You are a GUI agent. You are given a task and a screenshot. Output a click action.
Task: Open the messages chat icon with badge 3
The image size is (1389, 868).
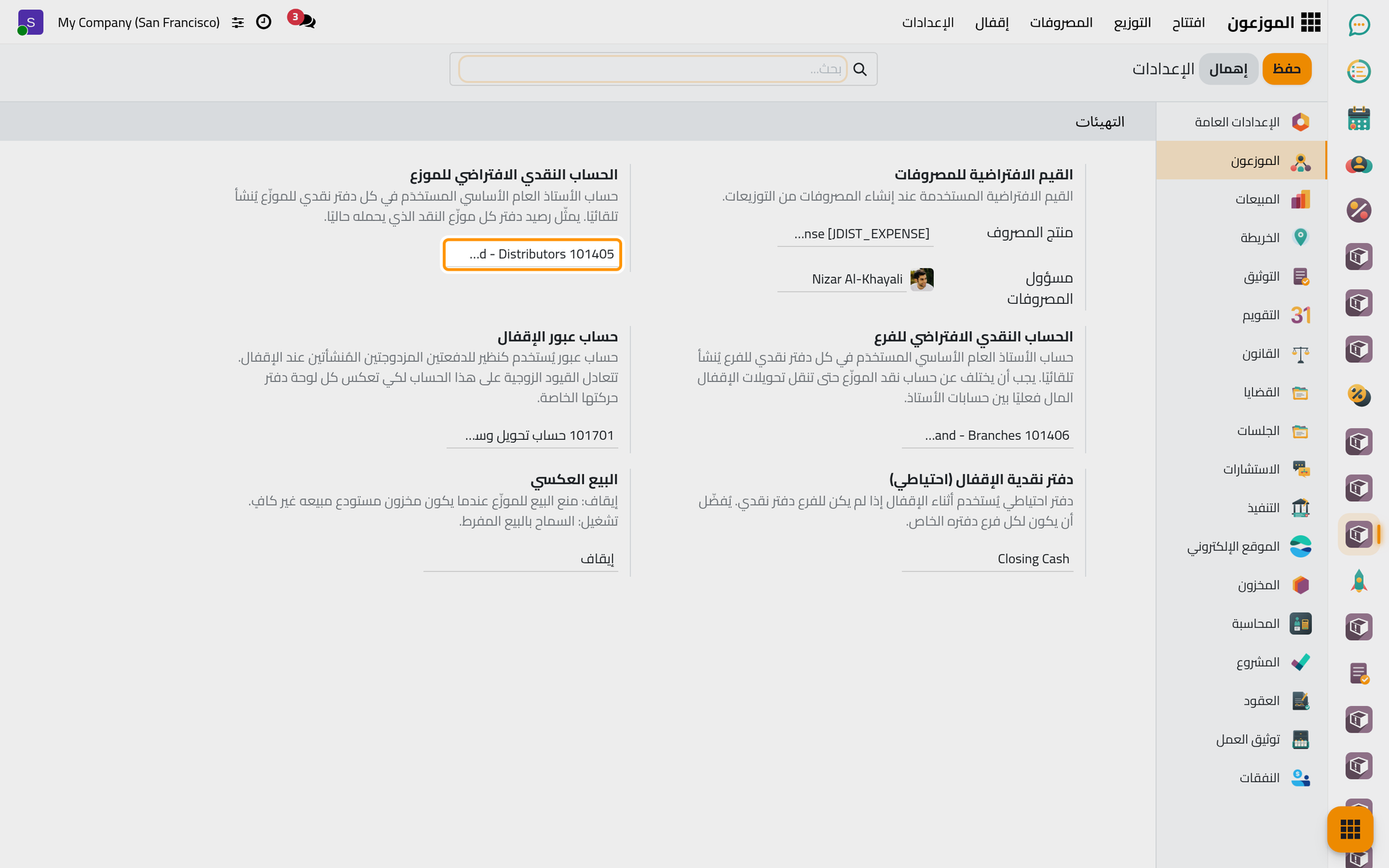[x=302, y=21]
